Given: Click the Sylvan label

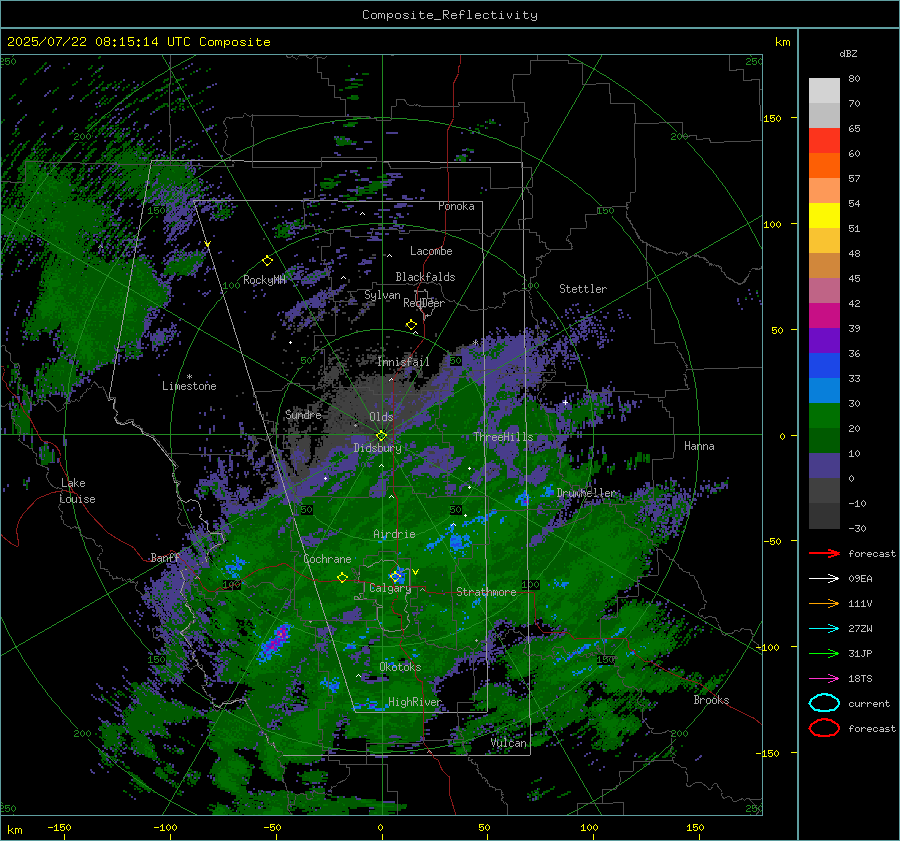Looking at the screenshot, I should tap(382, 295).
